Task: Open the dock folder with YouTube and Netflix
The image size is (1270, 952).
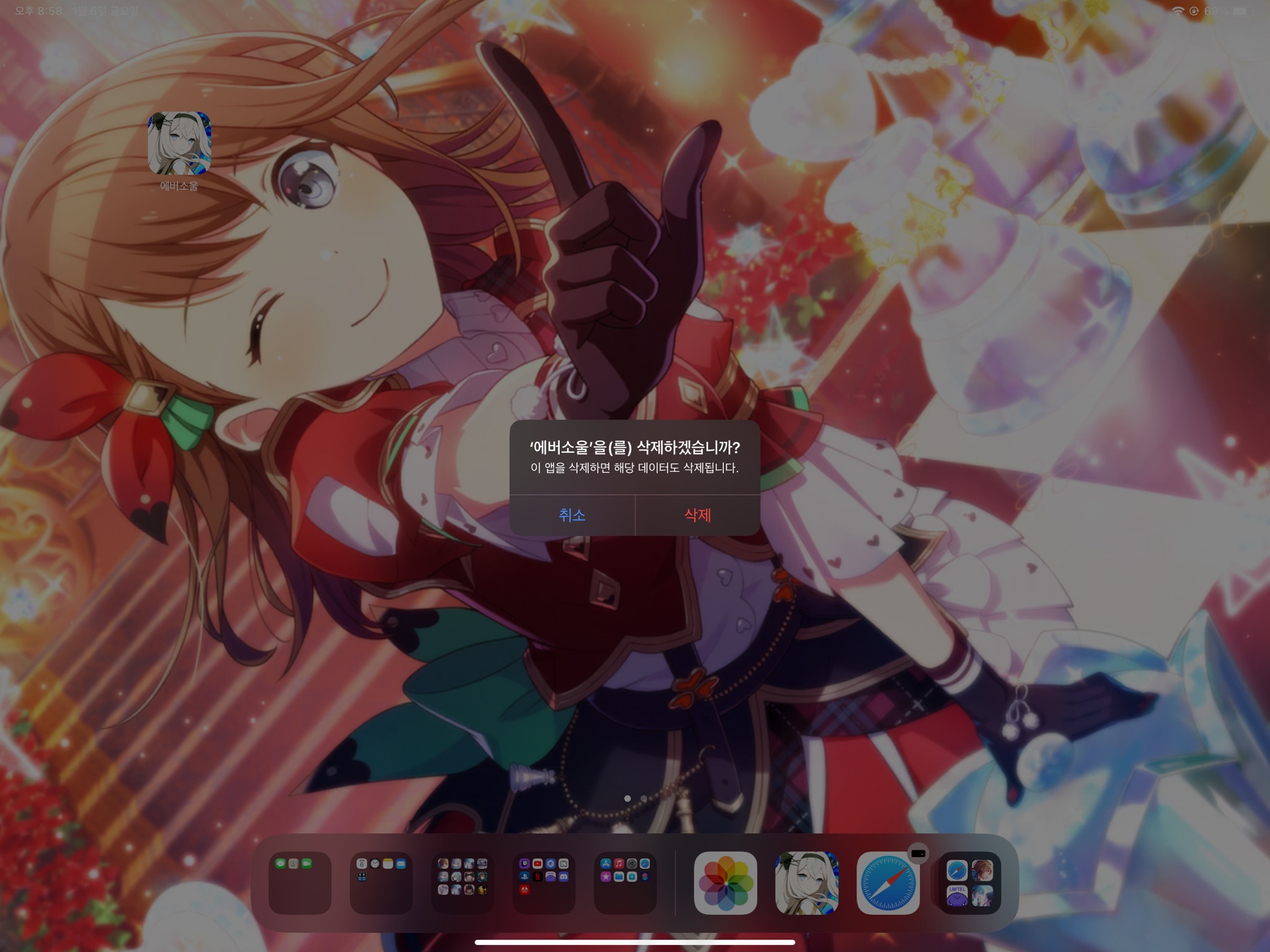Action: (x=544, y=883)
